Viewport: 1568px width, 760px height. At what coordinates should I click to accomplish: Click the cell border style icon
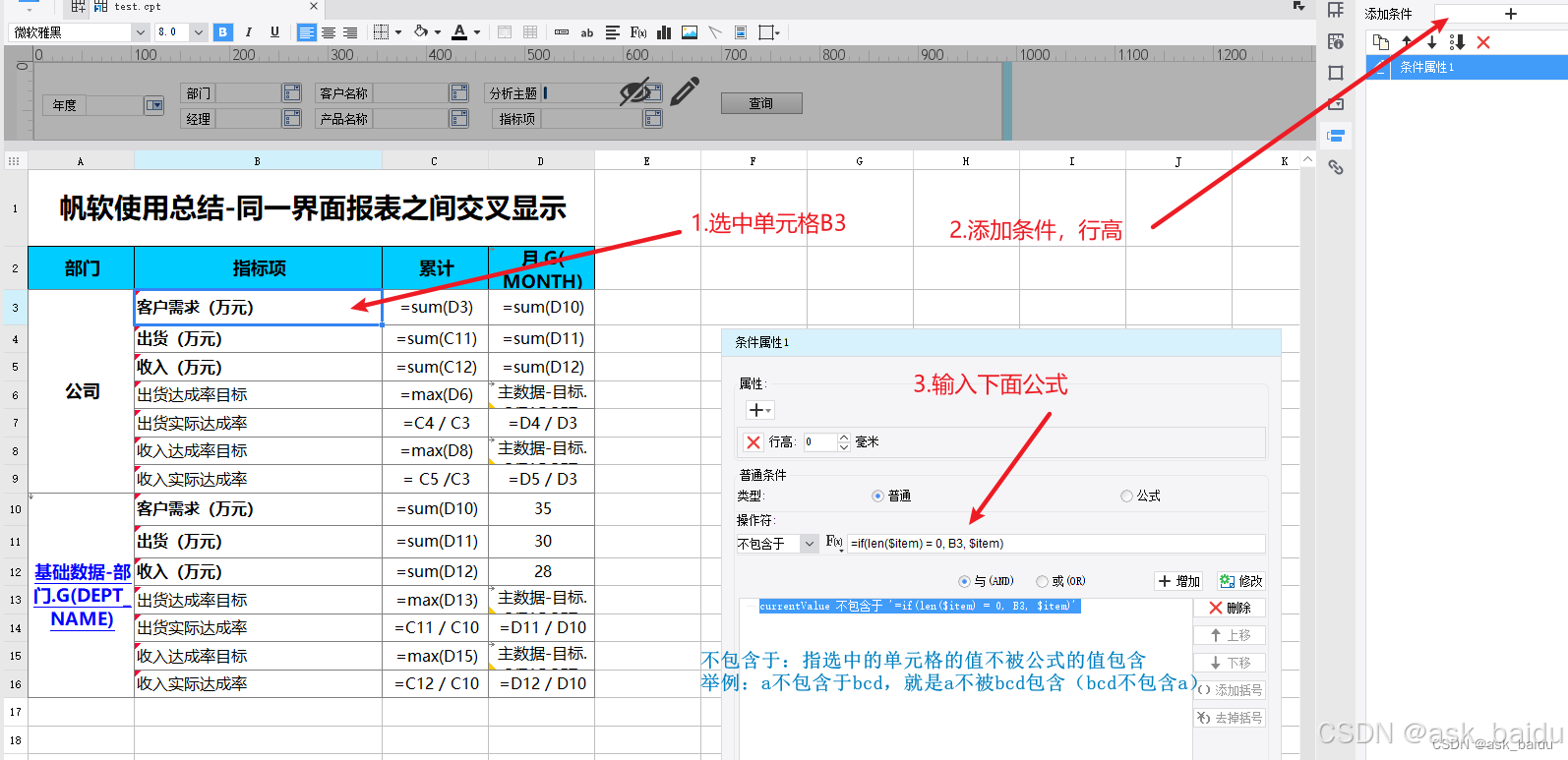point(382,32)
